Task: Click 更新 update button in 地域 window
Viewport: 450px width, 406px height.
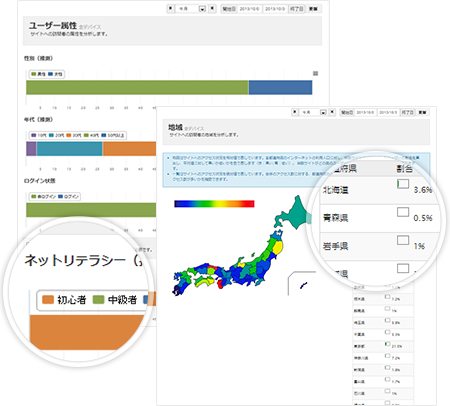Action: [x=422, y=113]
